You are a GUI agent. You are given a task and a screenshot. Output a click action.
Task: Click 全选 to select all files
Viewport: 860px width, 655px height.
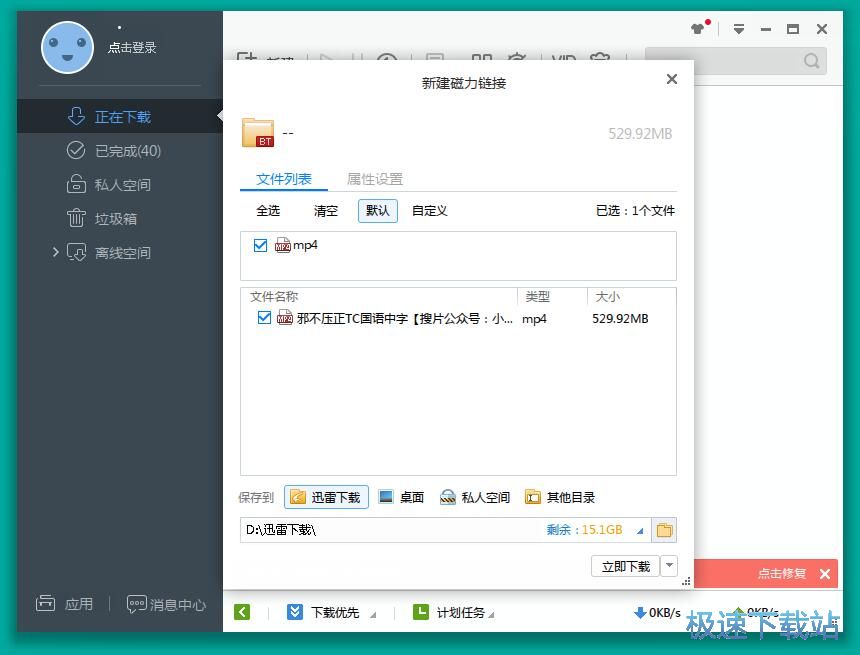tap(268, 211)
